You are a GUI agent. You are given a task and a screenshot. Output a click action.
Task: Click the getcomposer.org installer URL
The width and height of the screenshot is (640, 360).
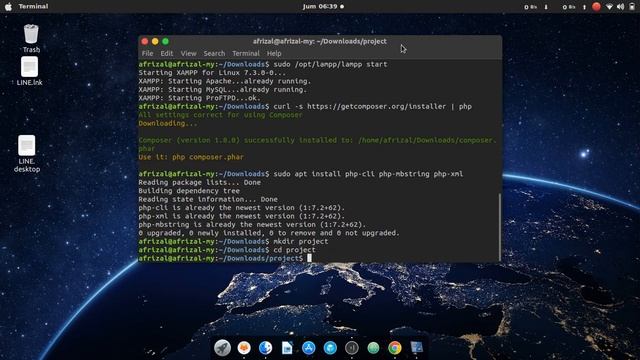376,107
